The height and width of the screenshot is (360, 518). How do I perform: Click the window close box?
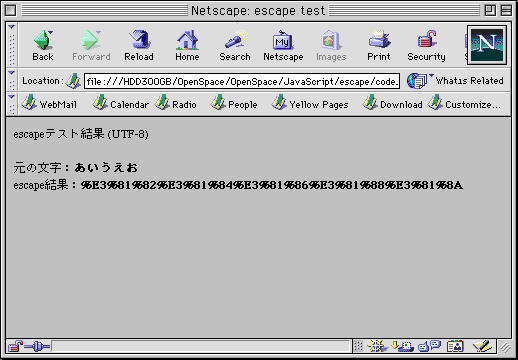click(x=11, y=10)
